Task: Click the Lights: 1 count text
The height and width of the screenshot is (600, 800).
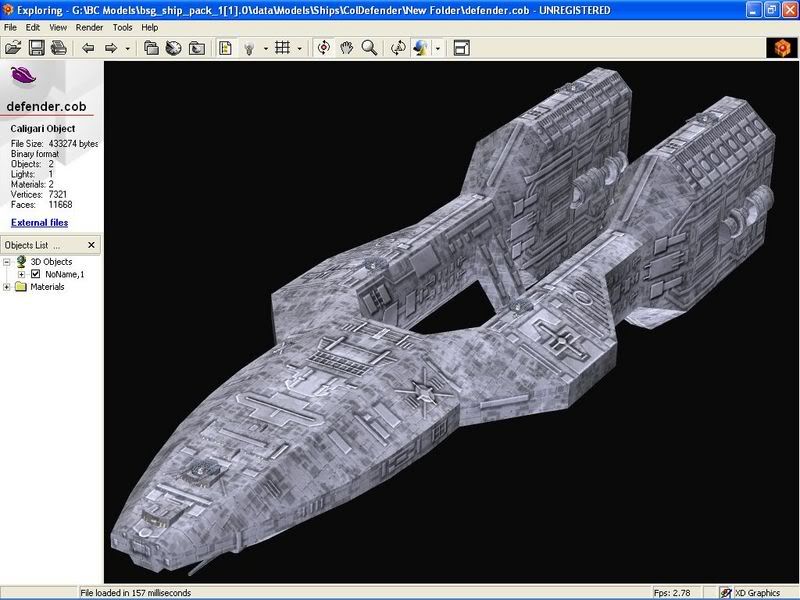Action: coord(32,174)
